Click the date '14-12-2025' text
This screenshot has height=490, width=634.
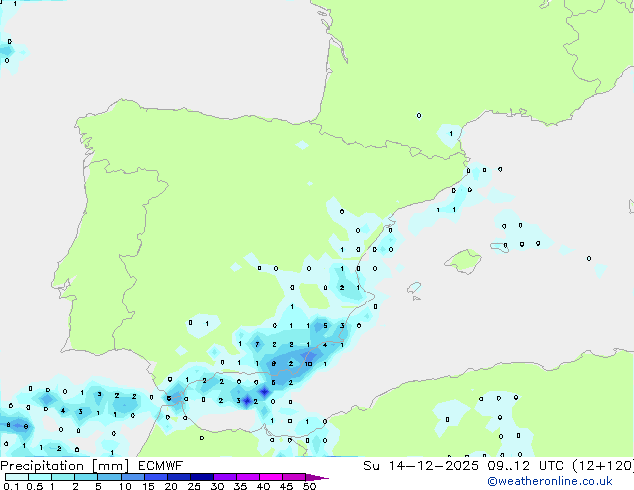pos(433,466)
